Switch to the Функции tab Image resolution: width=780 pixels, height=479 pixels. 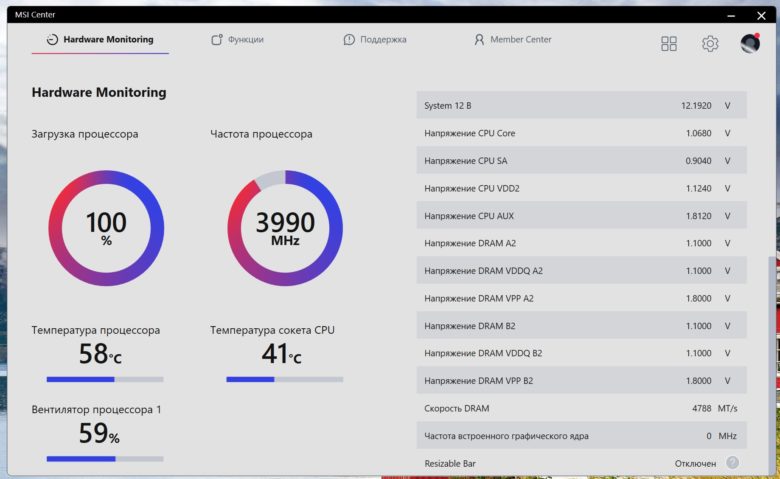tap(237, 39)
